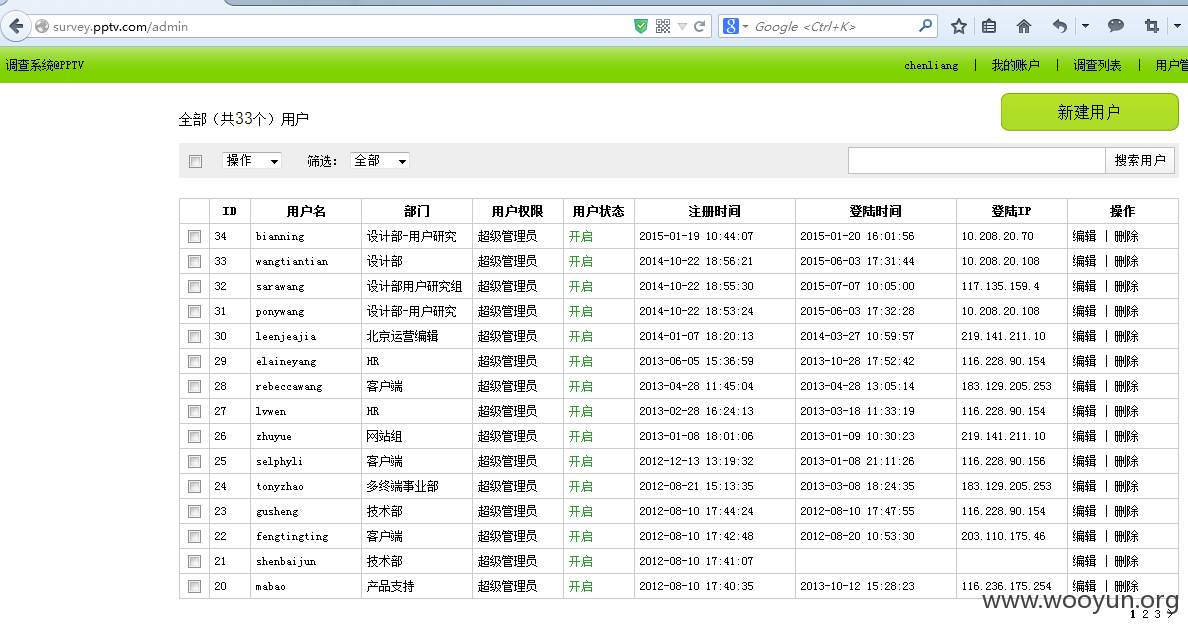Open address bar history dropdown arrow
The image size is (1188, 629).
pyautogui.click(x=682, y=27)
